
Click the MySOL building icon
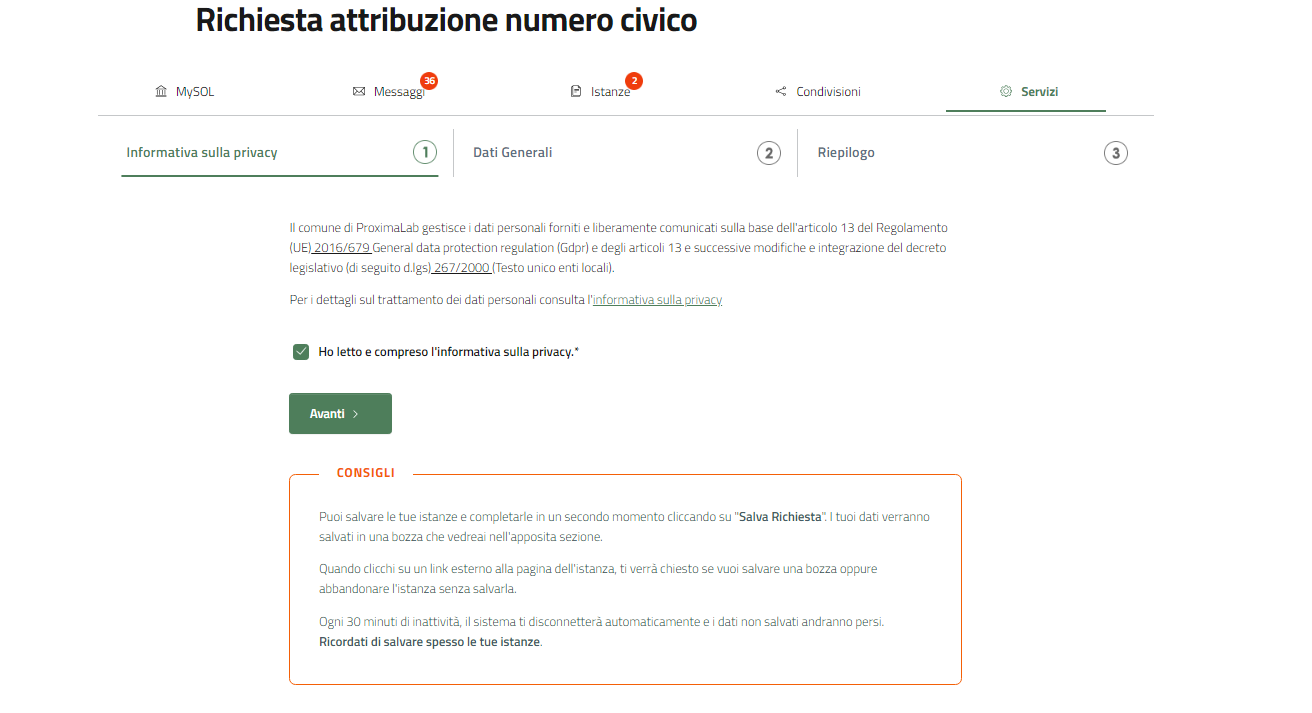(x=161, y=92)
